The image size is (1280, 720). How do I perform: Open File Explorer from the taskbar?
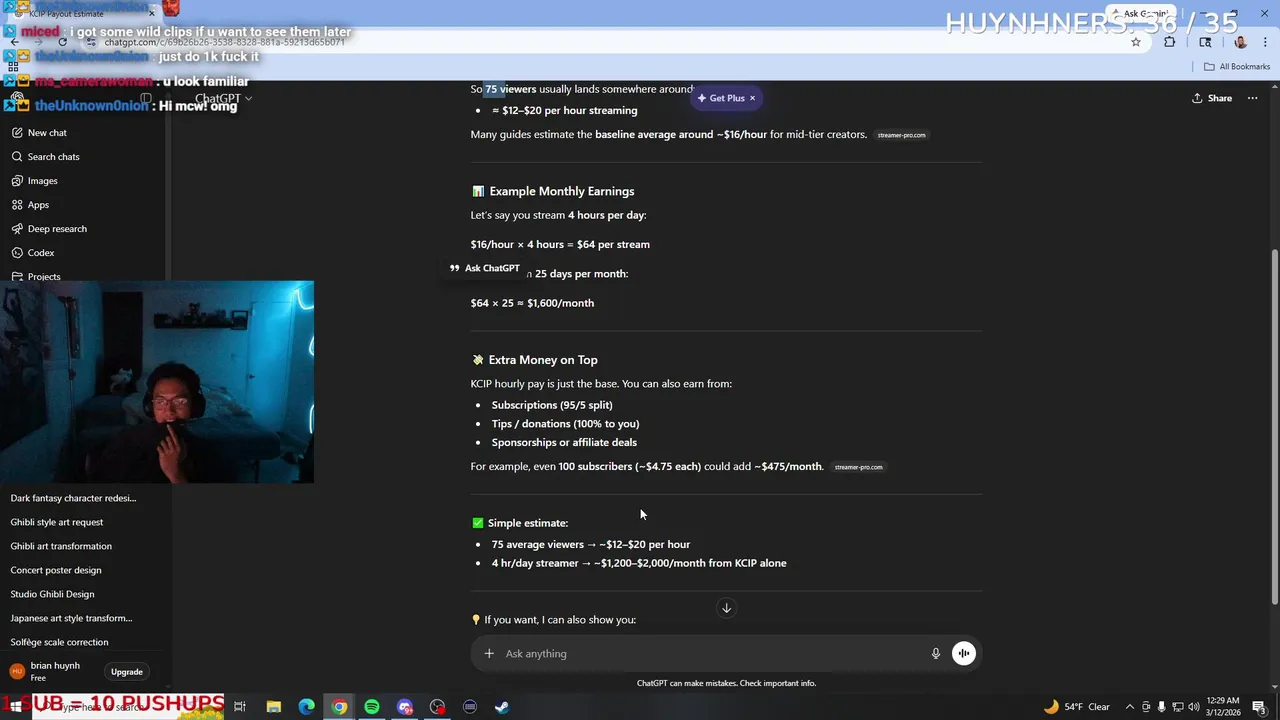(274, 707)
